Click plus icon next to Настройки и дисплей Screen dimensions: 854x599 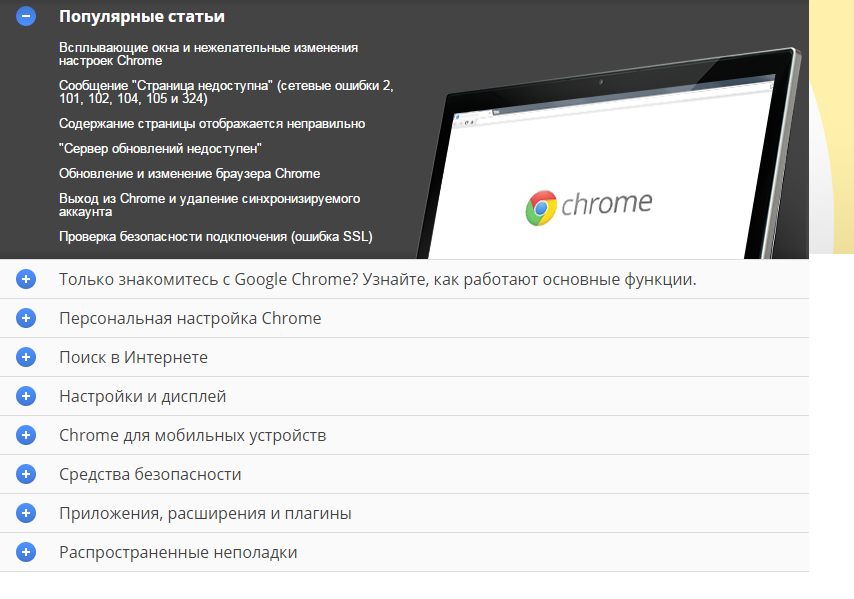pos(26,396)
